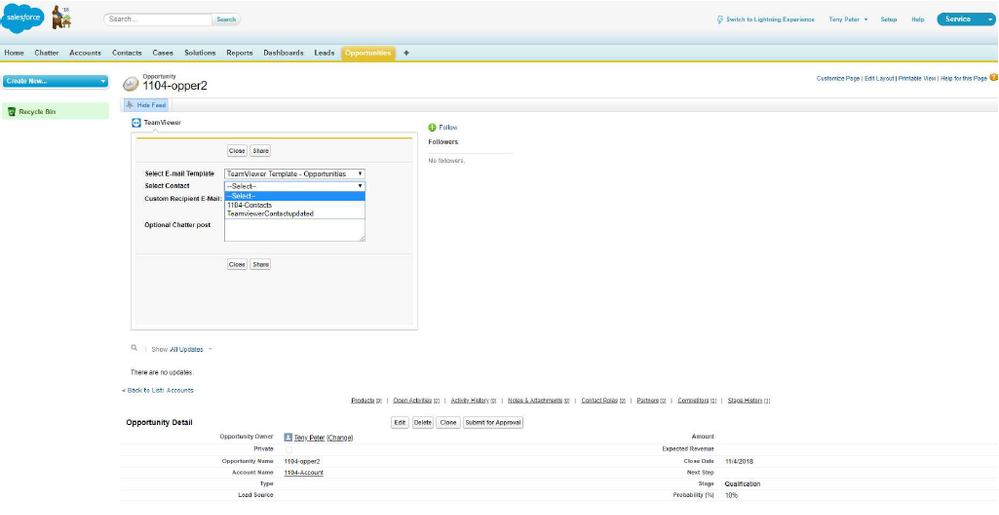The height and width of the screenshot is (515, 999).
Task: Click the Recycle Bin icon
Action: coord(11,112)
